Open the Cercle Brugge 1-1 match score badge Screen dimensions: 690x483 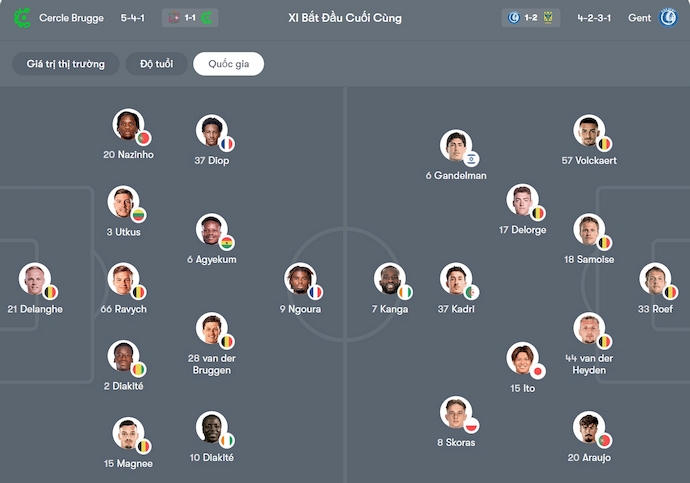(189, 18)
